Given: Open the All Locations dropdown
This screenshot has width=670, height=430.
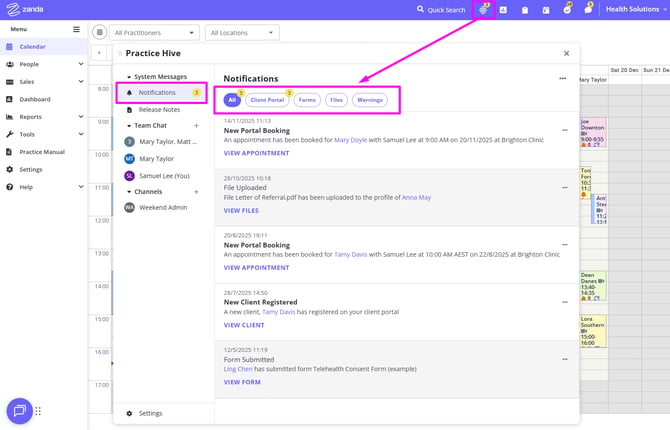Looking at the screenshot, I should pos(240,33).
